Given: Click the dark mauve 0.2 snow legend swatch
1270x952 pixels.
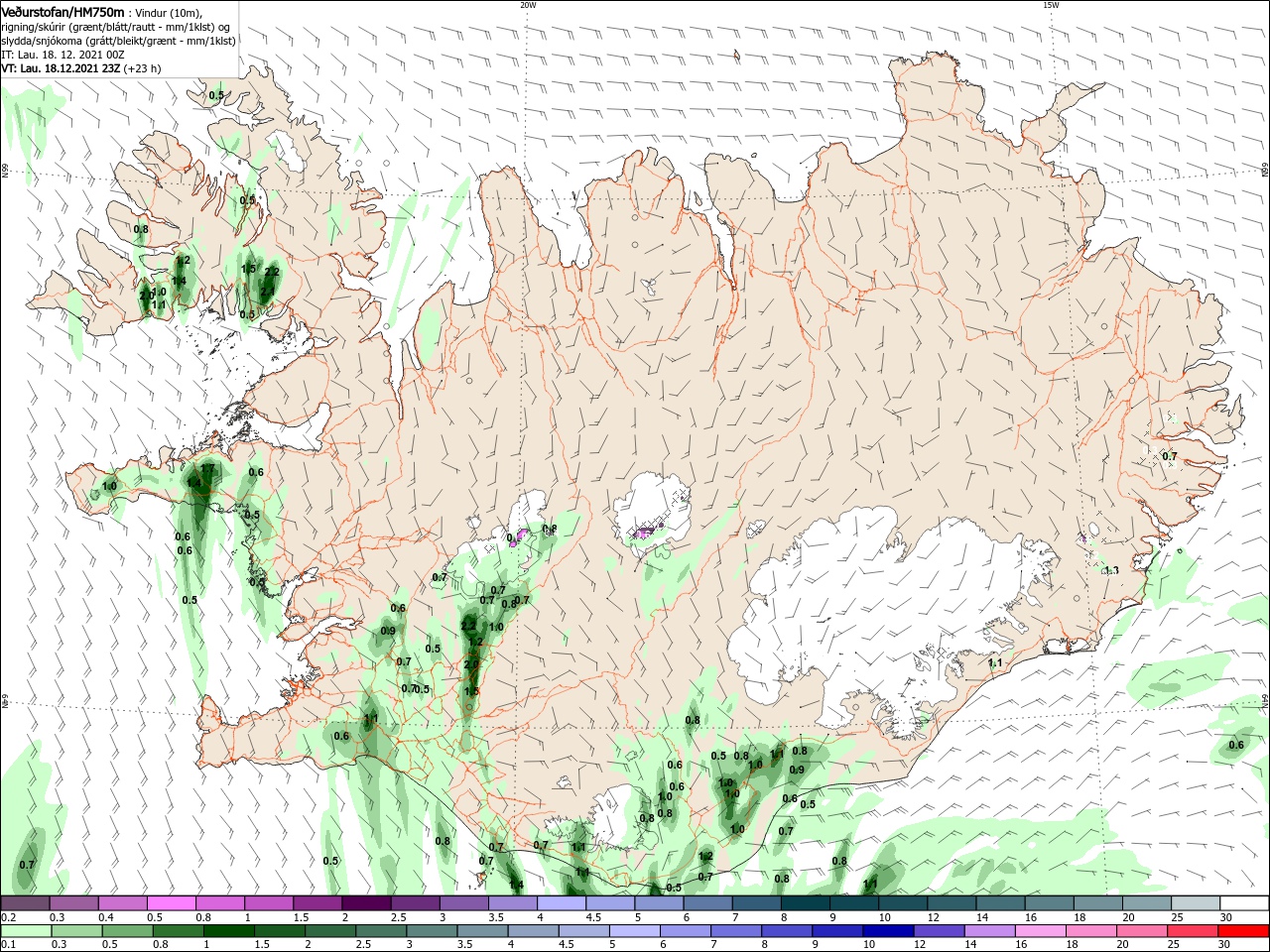Looking at the screenshot, I should (25, 903).
